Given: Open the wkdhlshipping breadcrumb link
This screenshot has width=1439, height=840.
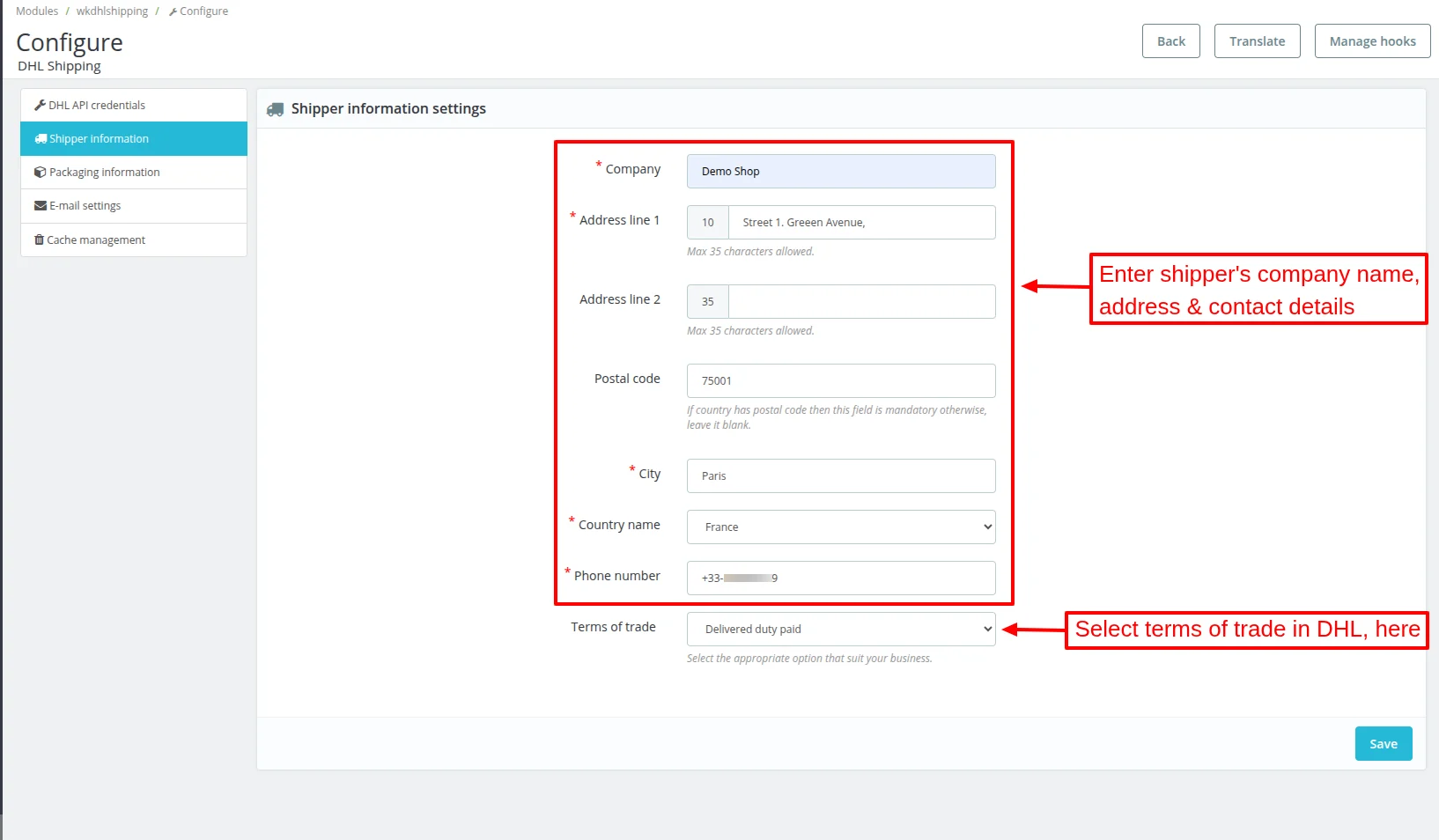Looking at the screenshot, I should point(112,11).
